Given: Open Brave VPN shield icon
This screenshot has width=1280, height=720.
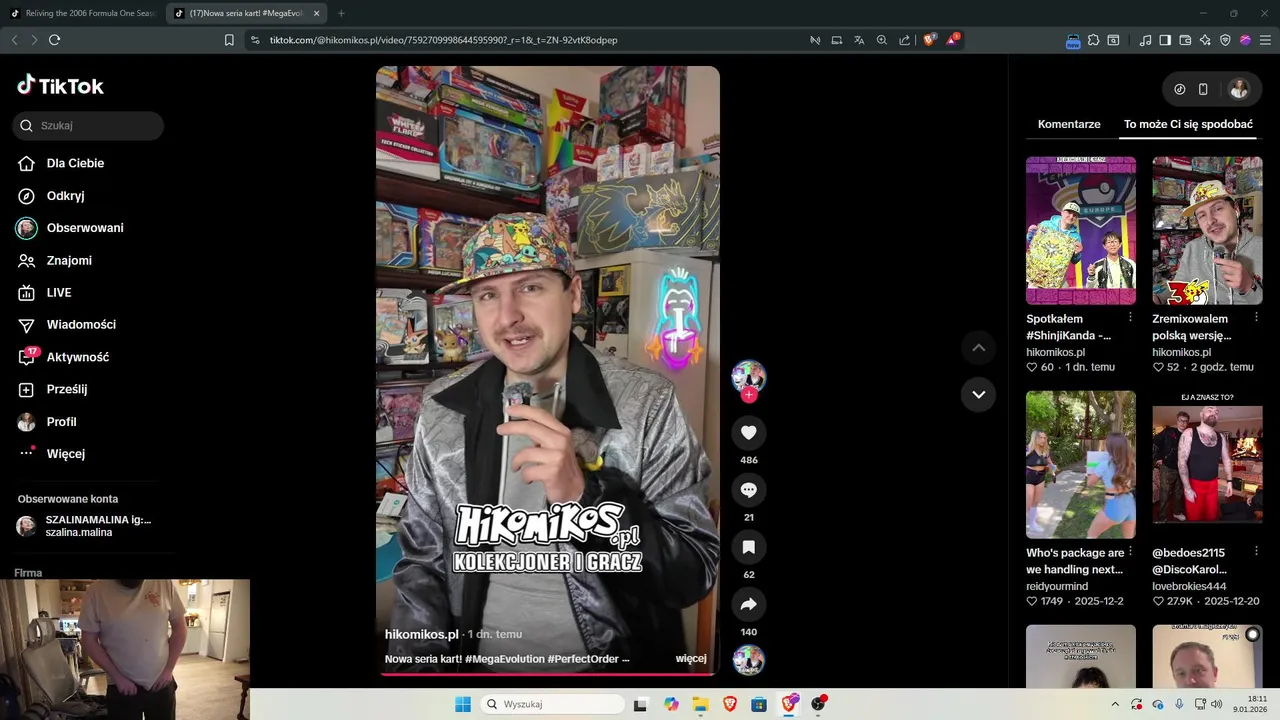Looking at the screenshot, I should coord(1225,40).
